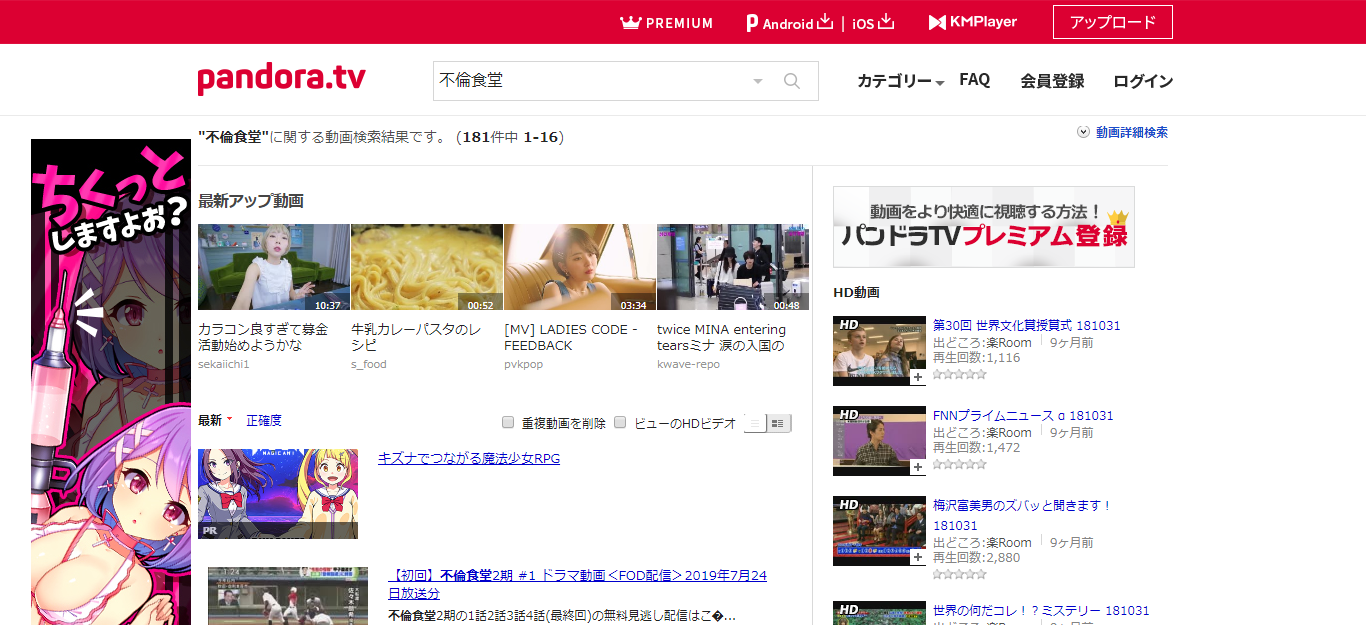Enable 重複動画を削除 checkbox

pos(508,422)
